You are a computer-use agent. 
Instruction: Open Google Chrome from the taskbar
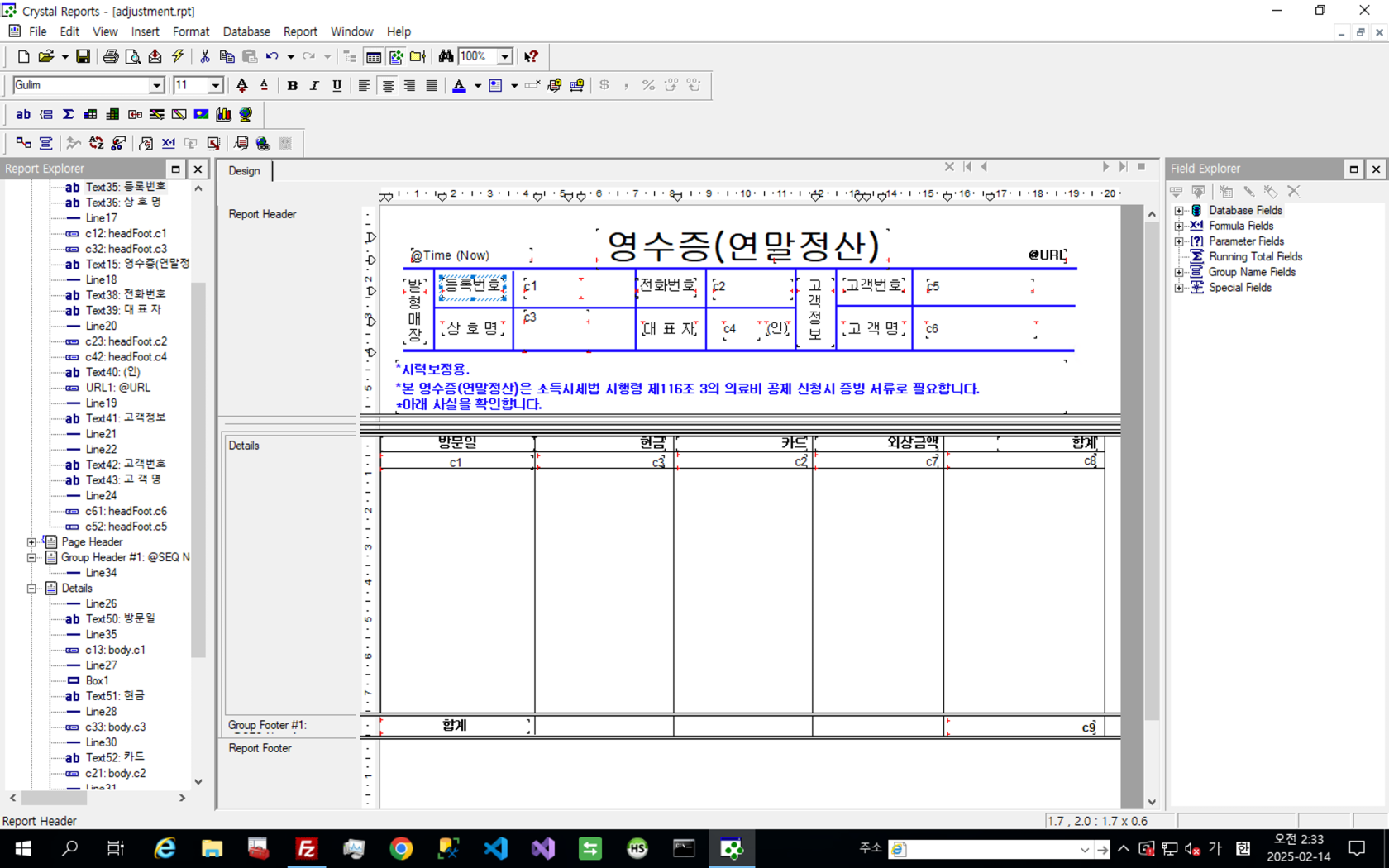tap(401, 849)
